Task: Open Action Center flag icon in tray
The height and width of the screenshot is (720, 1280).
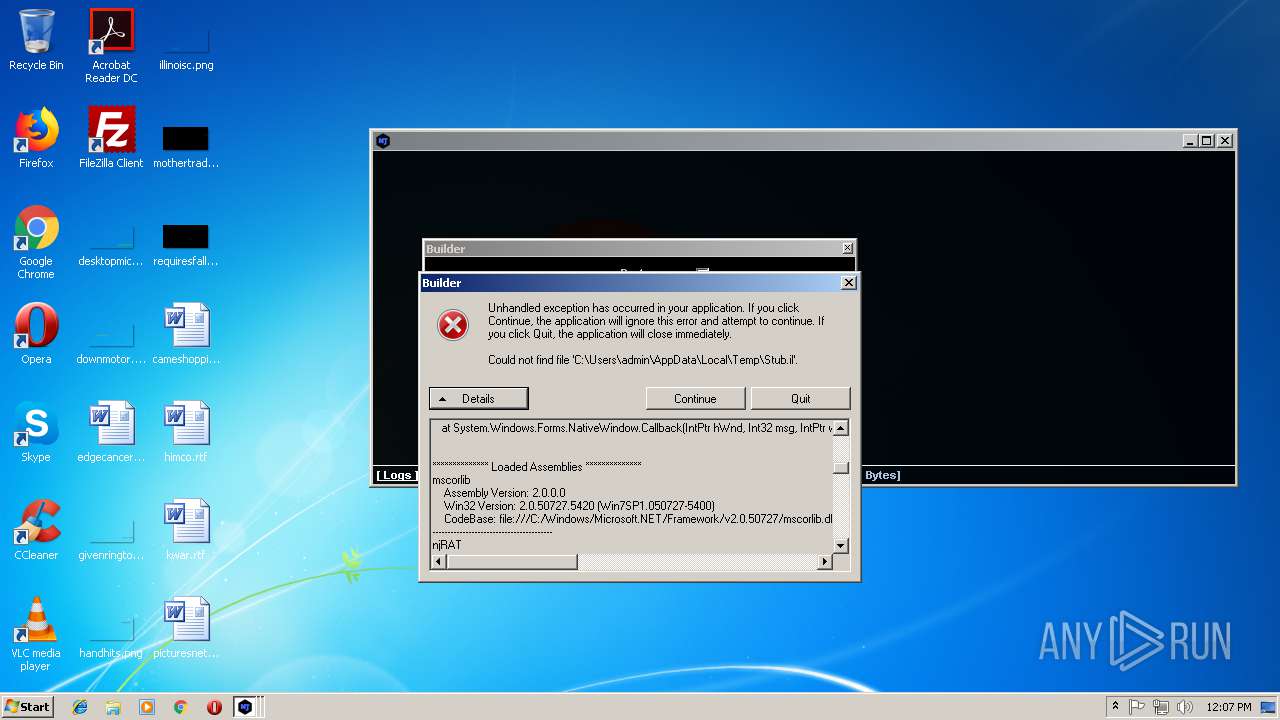Action: point(1137,707)
